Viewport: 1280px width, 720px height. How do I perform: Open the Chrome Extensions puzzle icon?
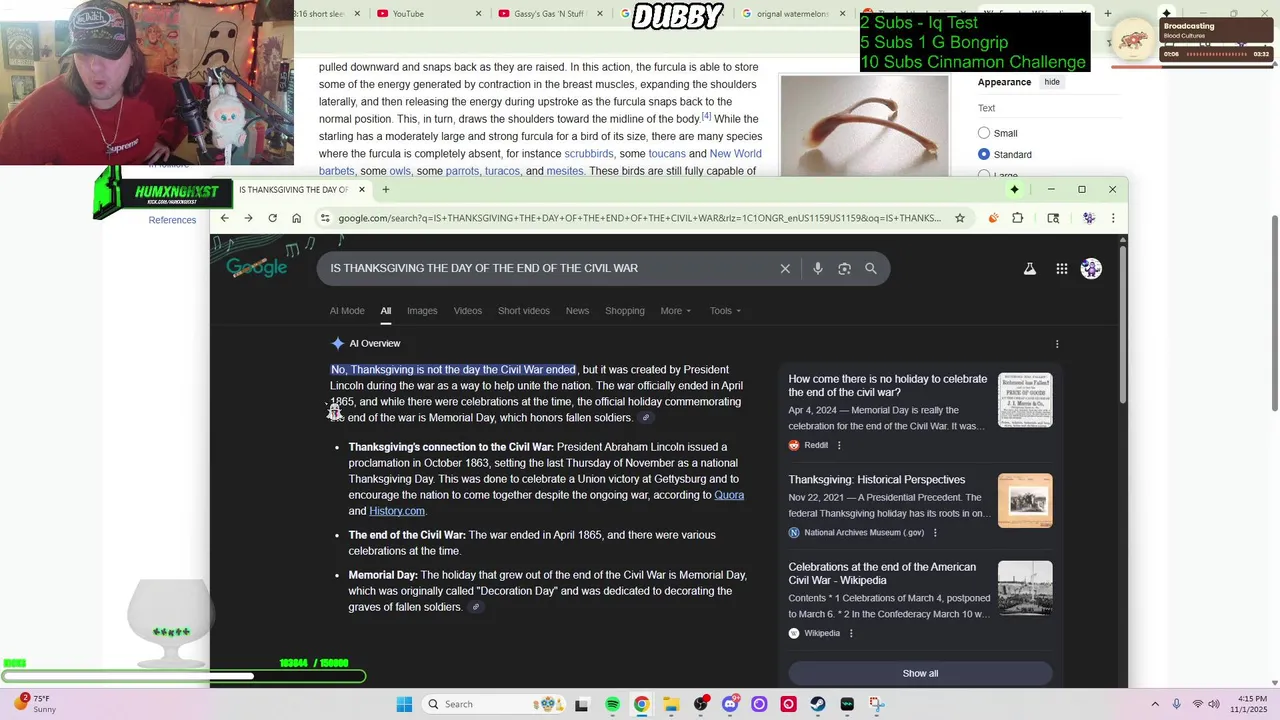[x=1018, y=218]
